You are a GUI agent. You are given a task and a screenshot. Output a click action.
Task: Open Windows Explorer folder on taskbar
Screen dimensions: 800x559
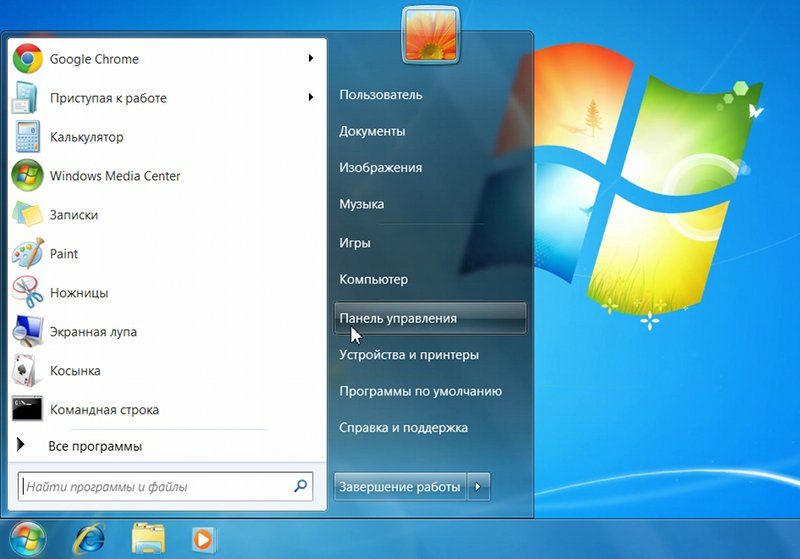point(148,539)
